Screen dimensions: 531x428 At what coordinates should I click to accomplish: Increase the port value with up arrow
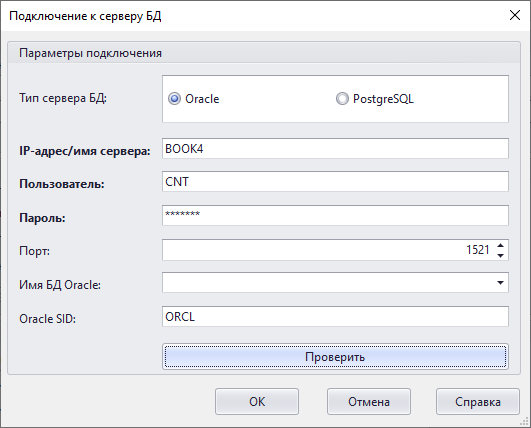[501, 245]
